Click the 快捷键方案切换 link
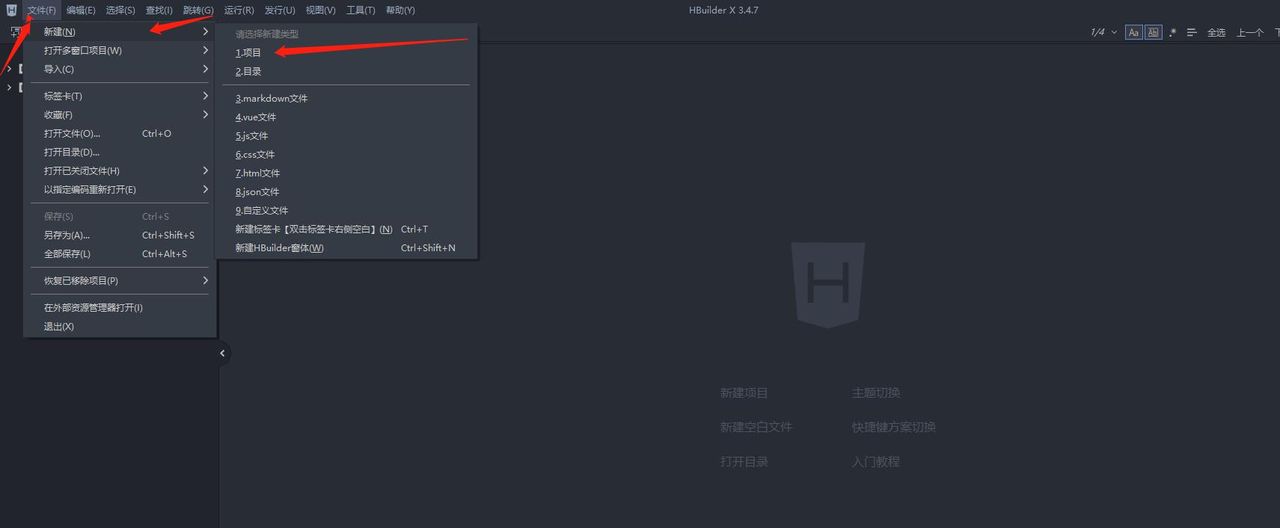The width and height of the screenshot is (1280, 528). [894, 427]
